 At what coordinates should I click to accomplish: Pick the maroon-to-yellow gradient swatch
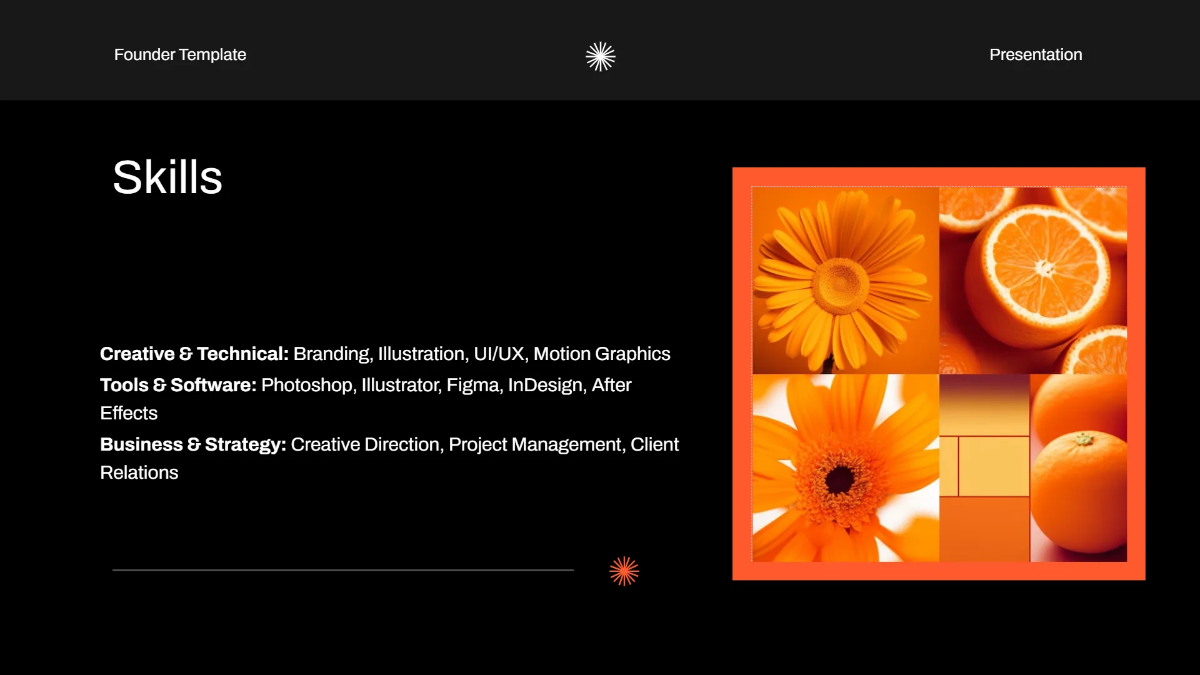click(x=984, y=405)
